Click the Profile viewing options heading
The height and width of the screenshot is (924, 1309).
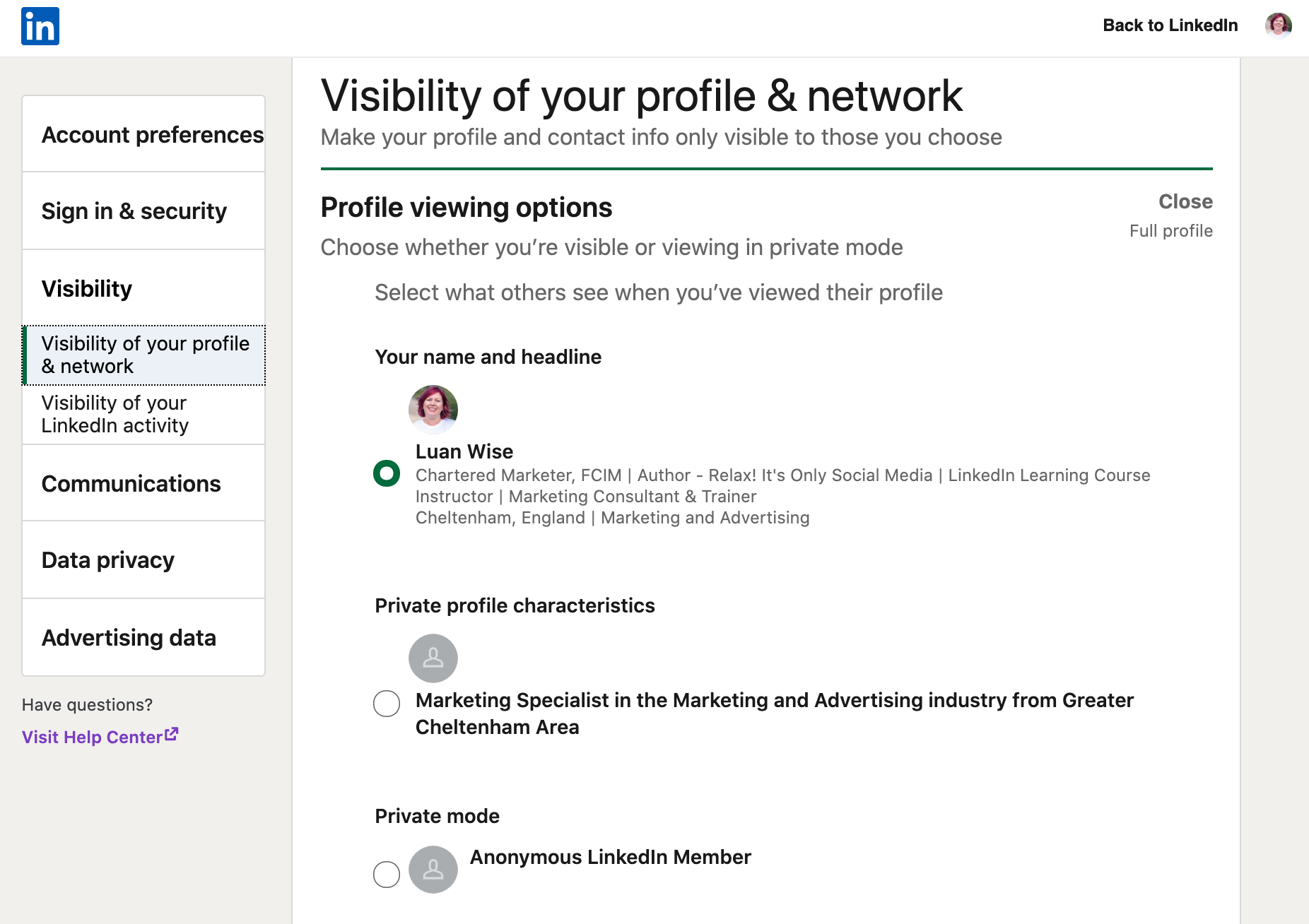466,208
